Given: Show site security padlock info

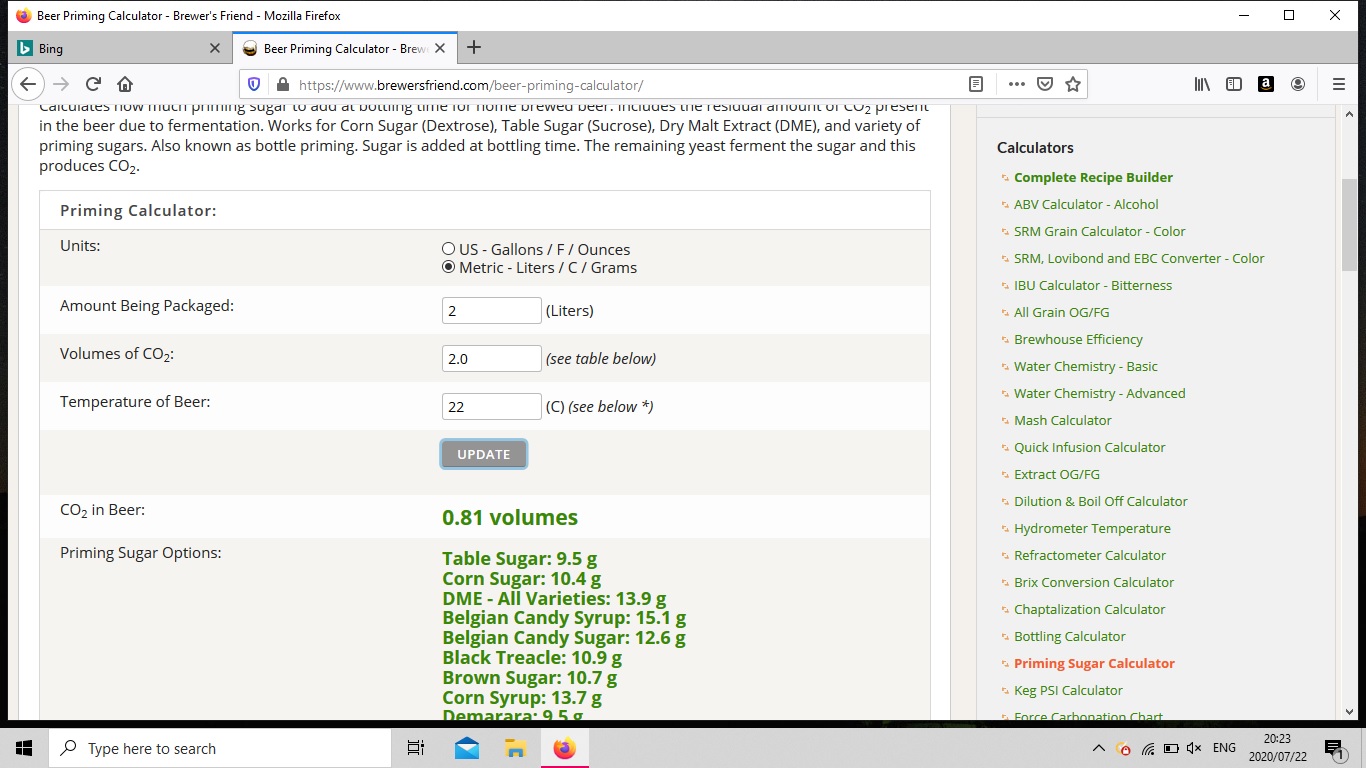Looking at the screenshot, I should (x=282, y=85).
